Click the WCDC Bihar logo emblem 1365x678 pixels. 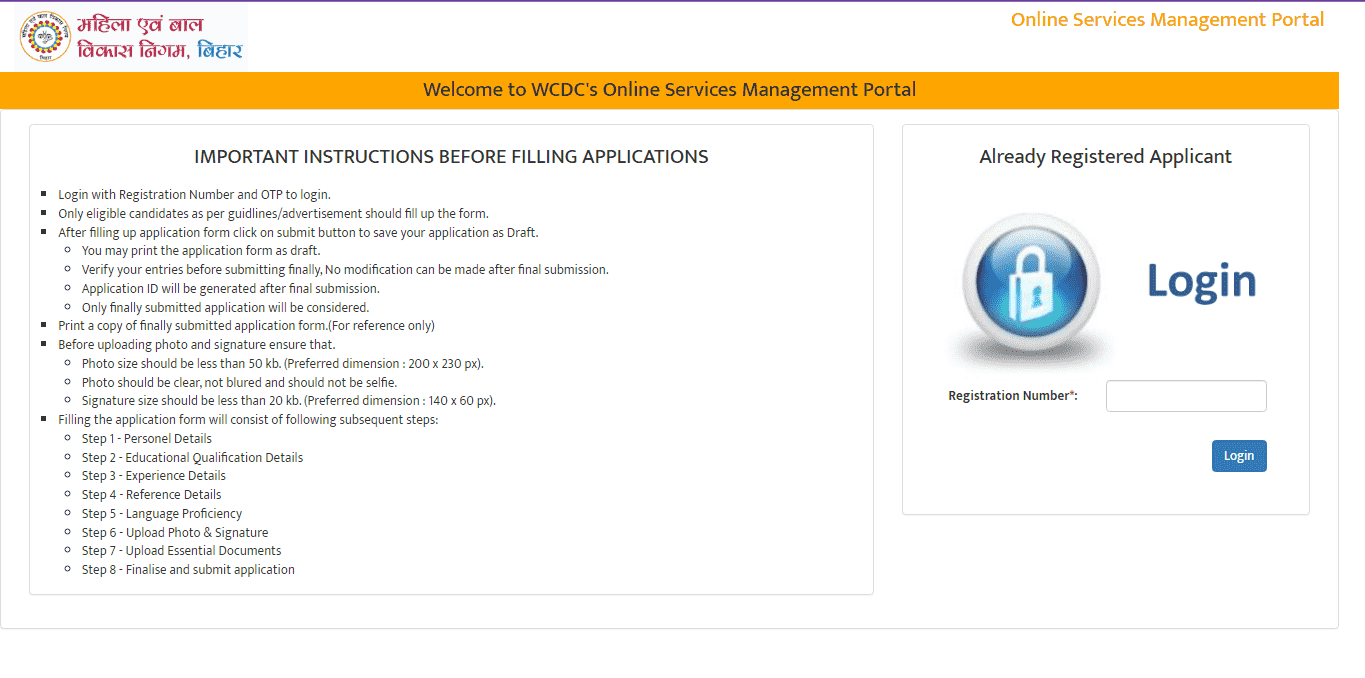pyautogui.click(x=45, y=37)
